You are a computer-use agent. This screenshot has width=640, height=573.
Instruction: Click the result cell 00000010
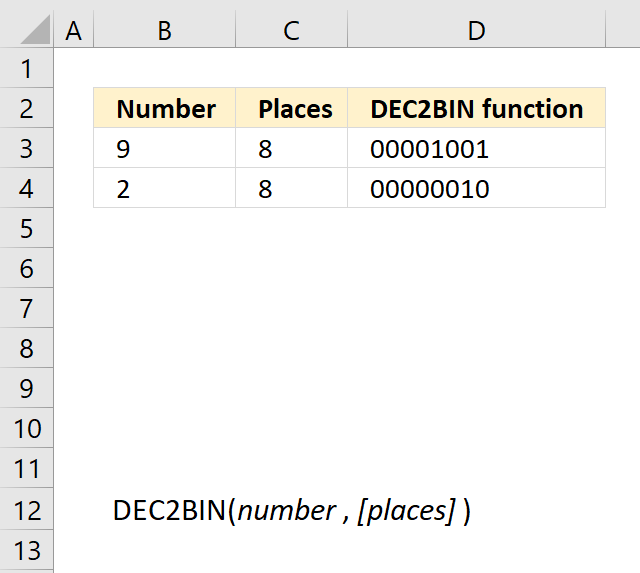tap(476, 188)
